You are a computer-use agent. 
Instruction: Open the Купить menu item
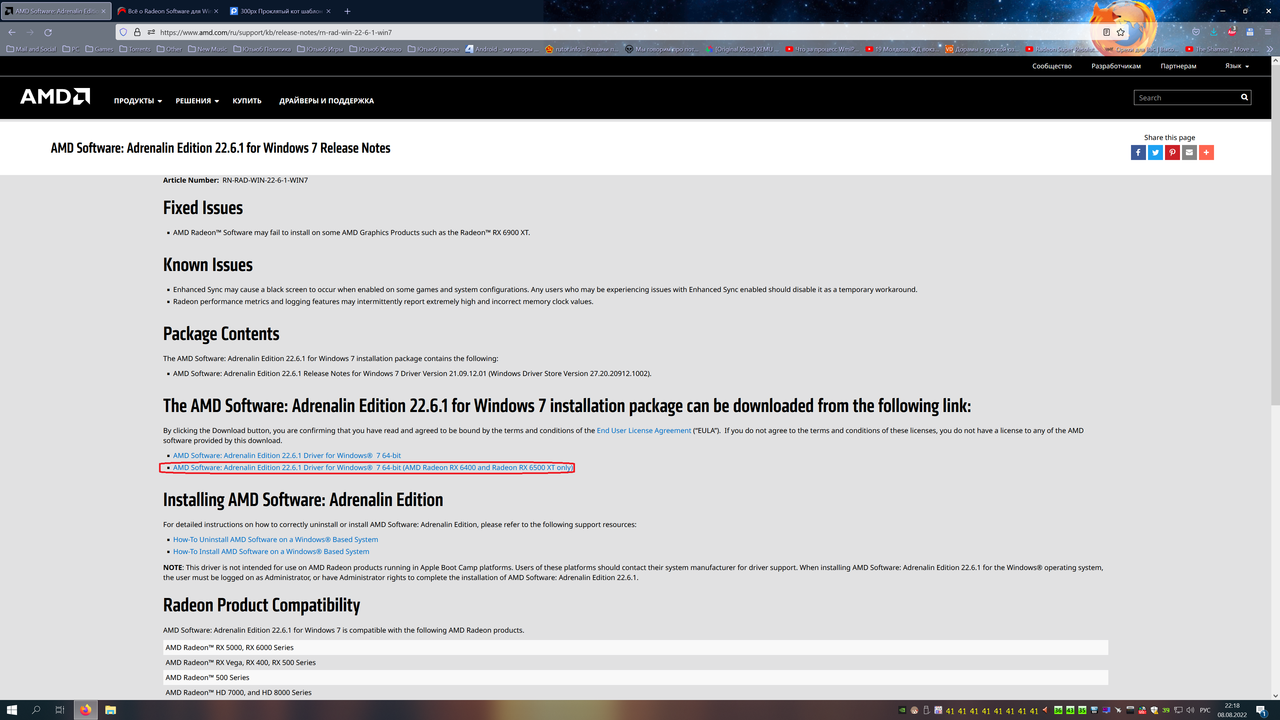(247, 100)
